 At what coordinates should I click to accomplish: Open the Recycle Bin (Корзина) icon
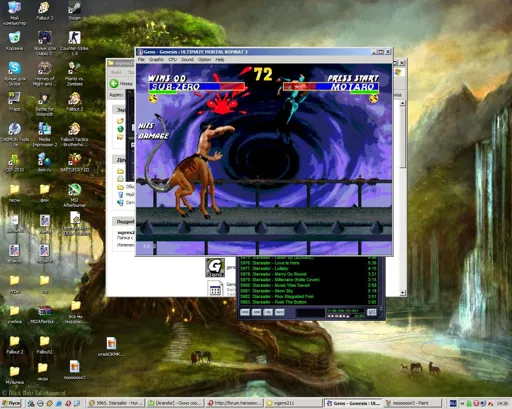14,41
